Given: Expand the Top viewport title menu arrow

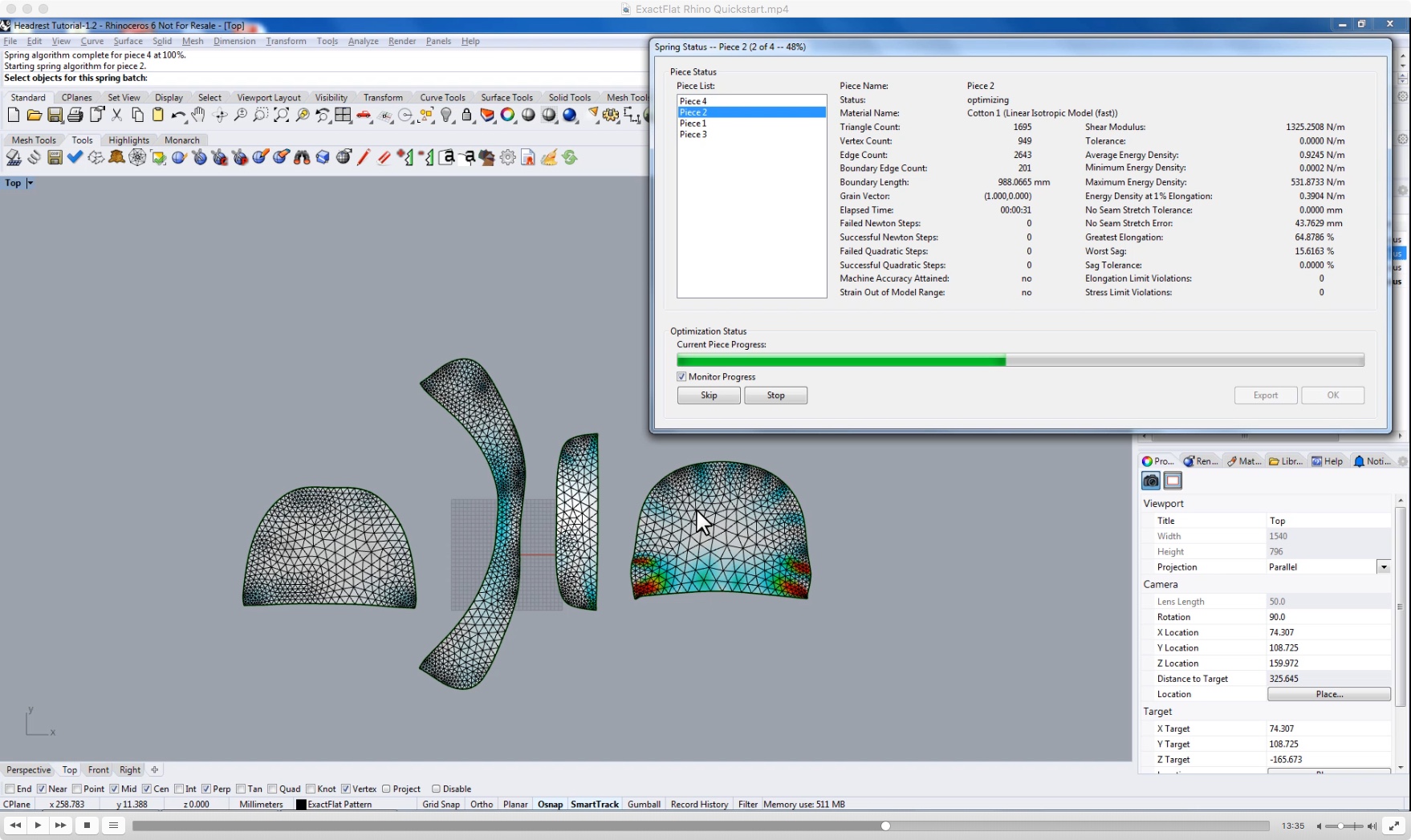Looking at the screenshot, I should [30, 183].
